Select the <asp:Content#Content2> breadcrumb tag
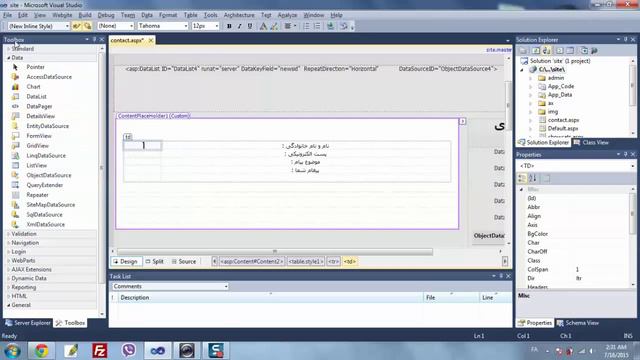The width and height of the screenshot is (640, 360). [251, 262]
